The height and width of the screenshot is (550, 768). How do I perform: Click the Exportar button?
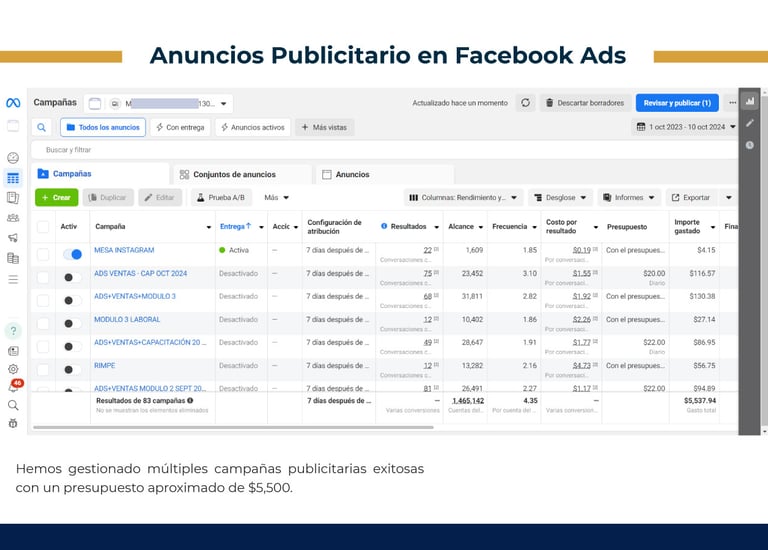[691, 197]
